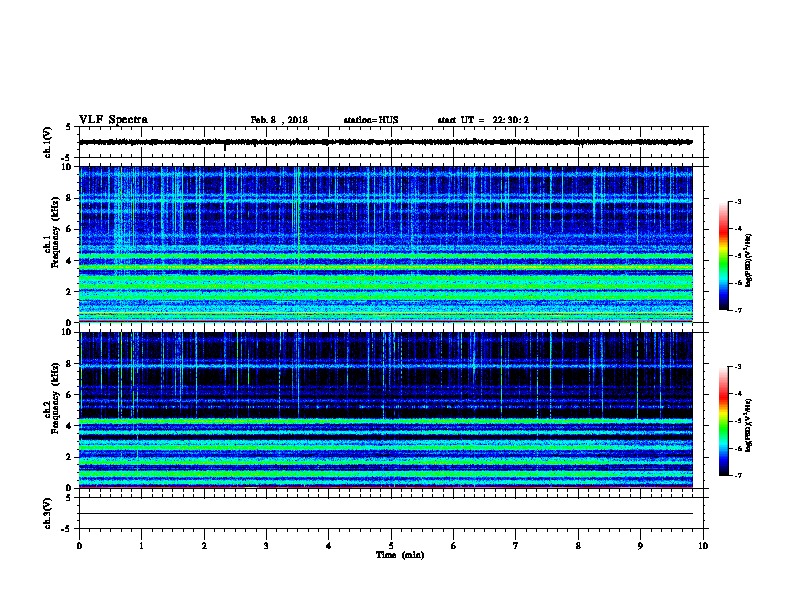
Task: Click the "10" tick on the time axis
Action: click(x=703, y=546)
